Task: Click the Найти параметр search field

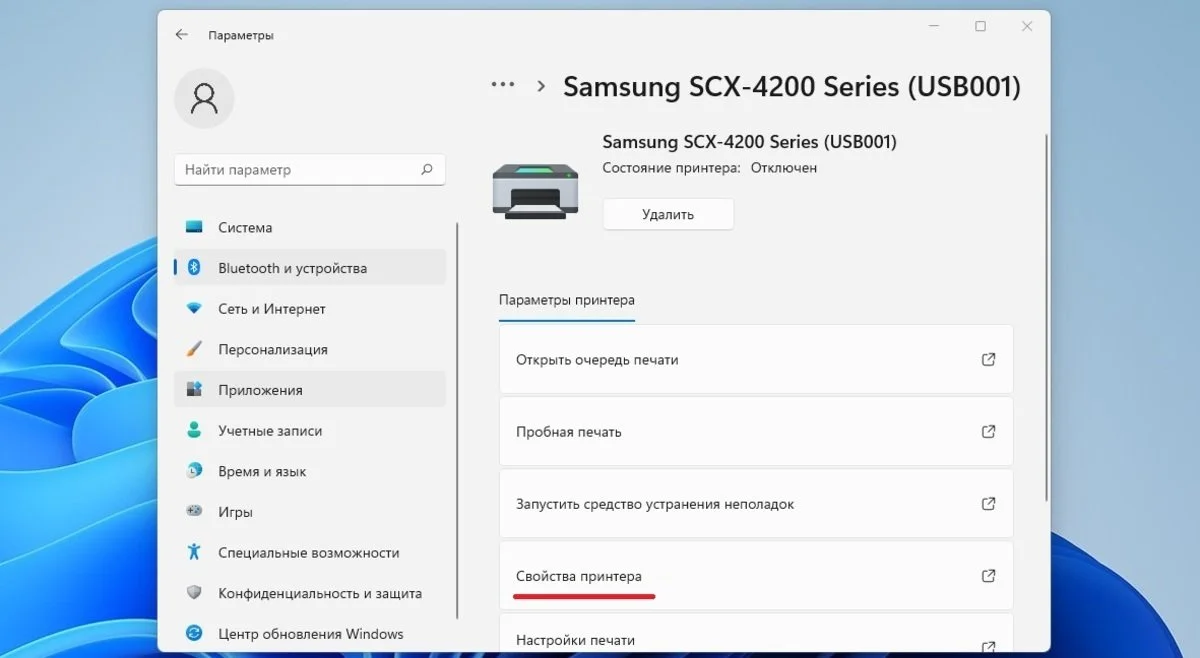Action: tap(310, 170)
